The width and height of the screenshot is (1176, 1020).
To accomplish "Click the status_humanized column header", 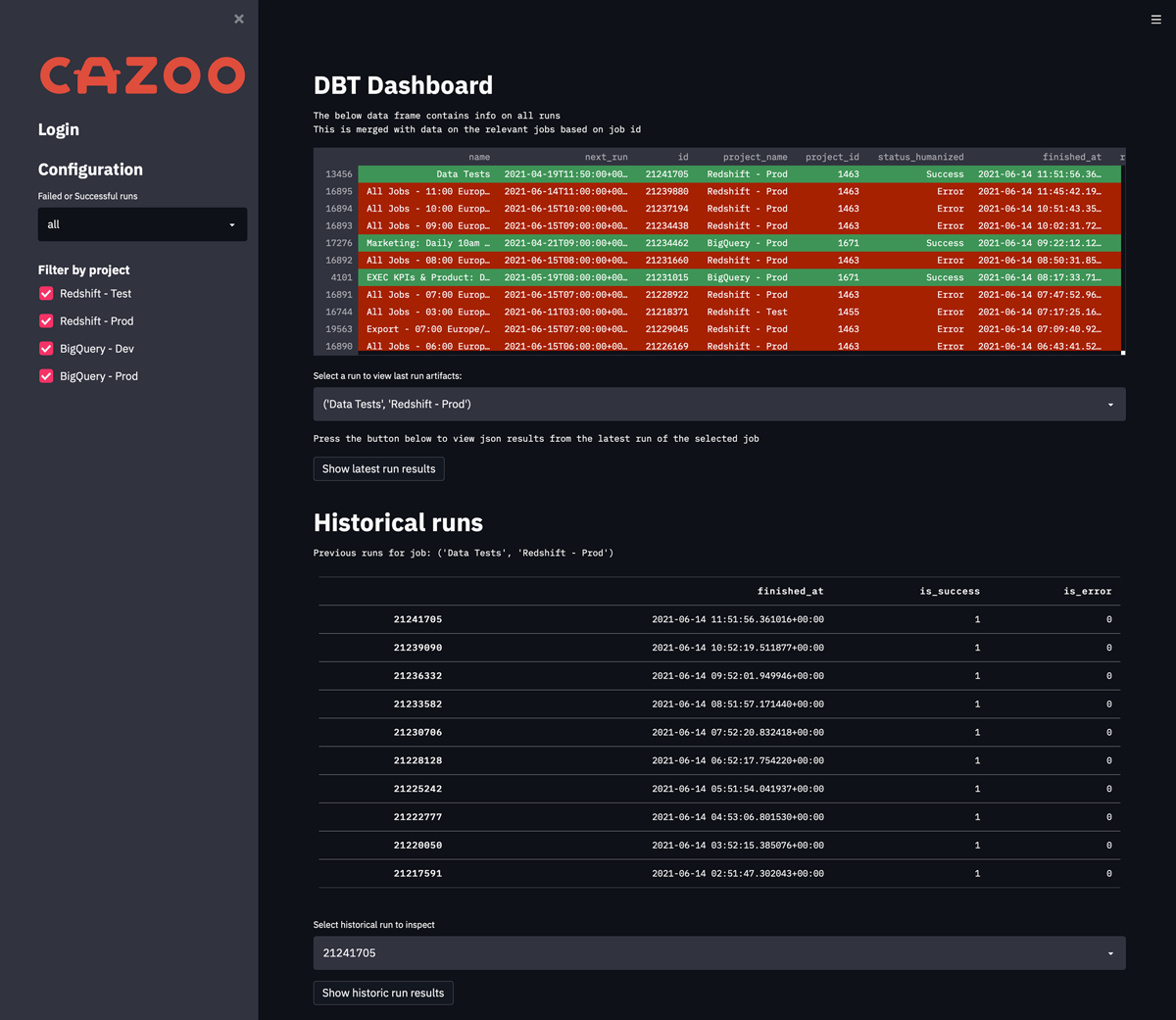I will pos(920,157).
